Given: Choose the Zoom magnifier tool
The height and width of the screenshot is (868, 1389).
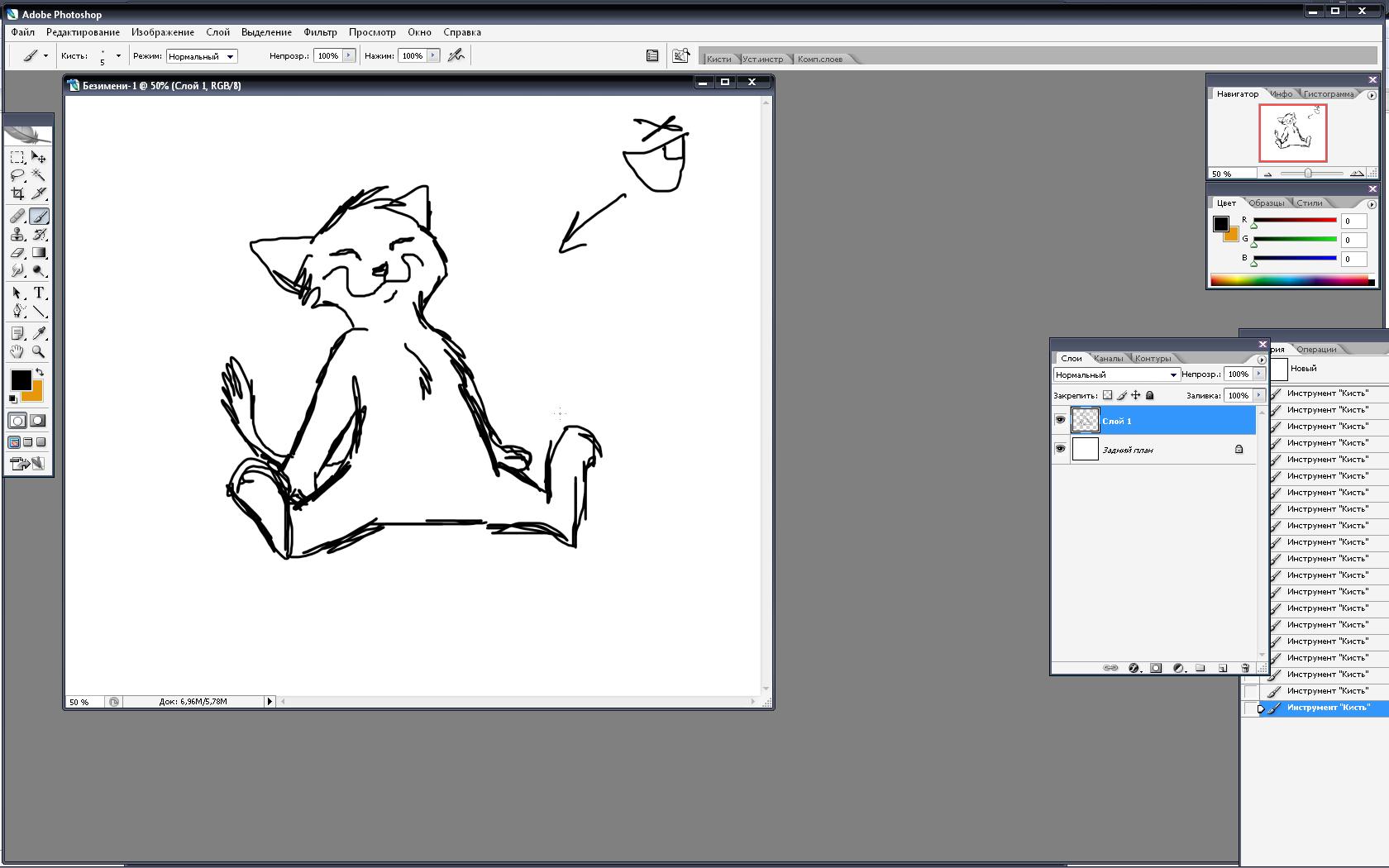Looking at the screenshot, I should coord(39,352).
